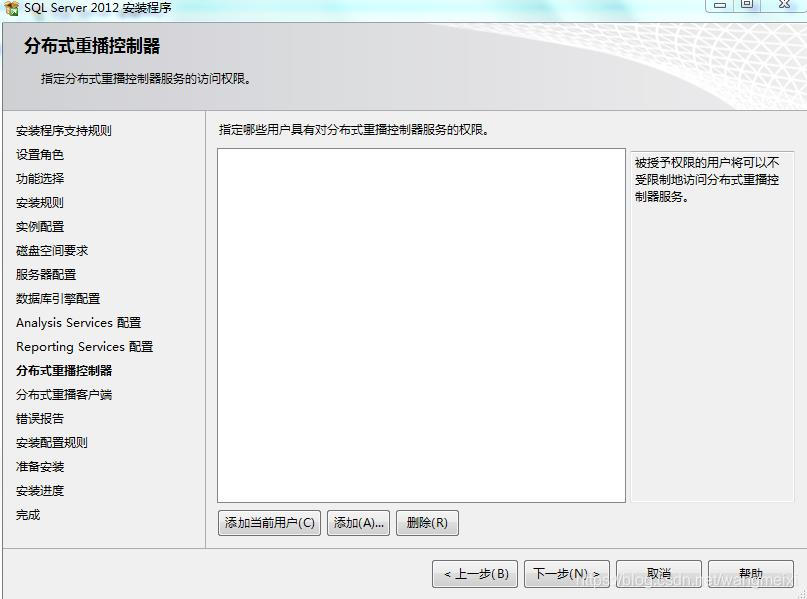Click subtitle 指定分布式重播控制器服务的访问权限
This screenshot has width=807, height=599.
pos(146,79)
